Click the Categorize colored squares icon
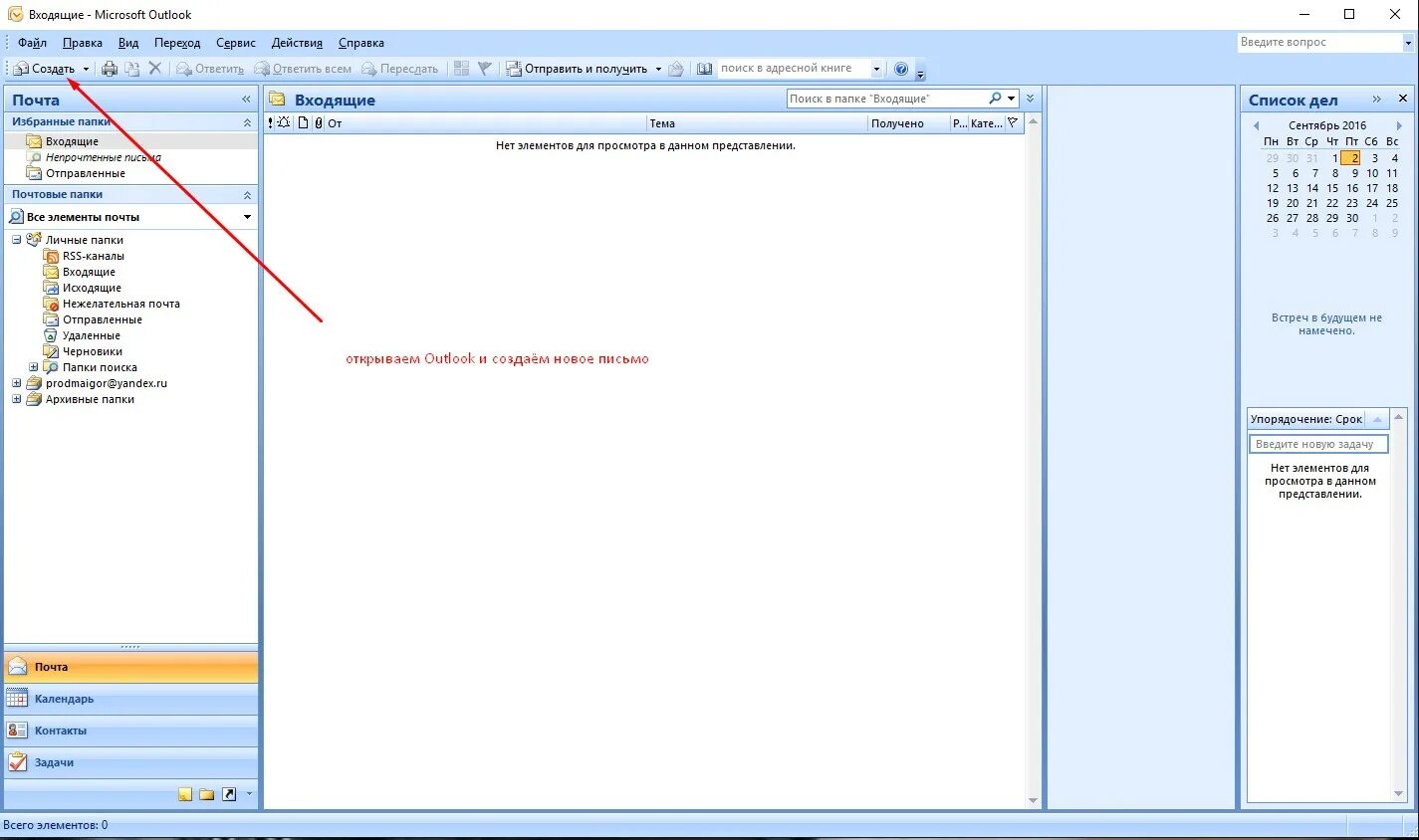The height and width of the screenshot is (840, 1419). 461,69
